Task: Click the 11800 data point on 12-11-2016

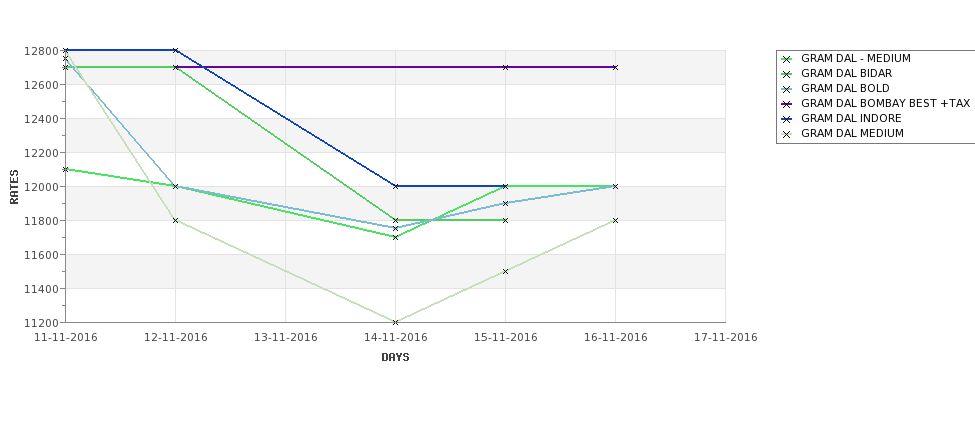Action: coord(175,220)
